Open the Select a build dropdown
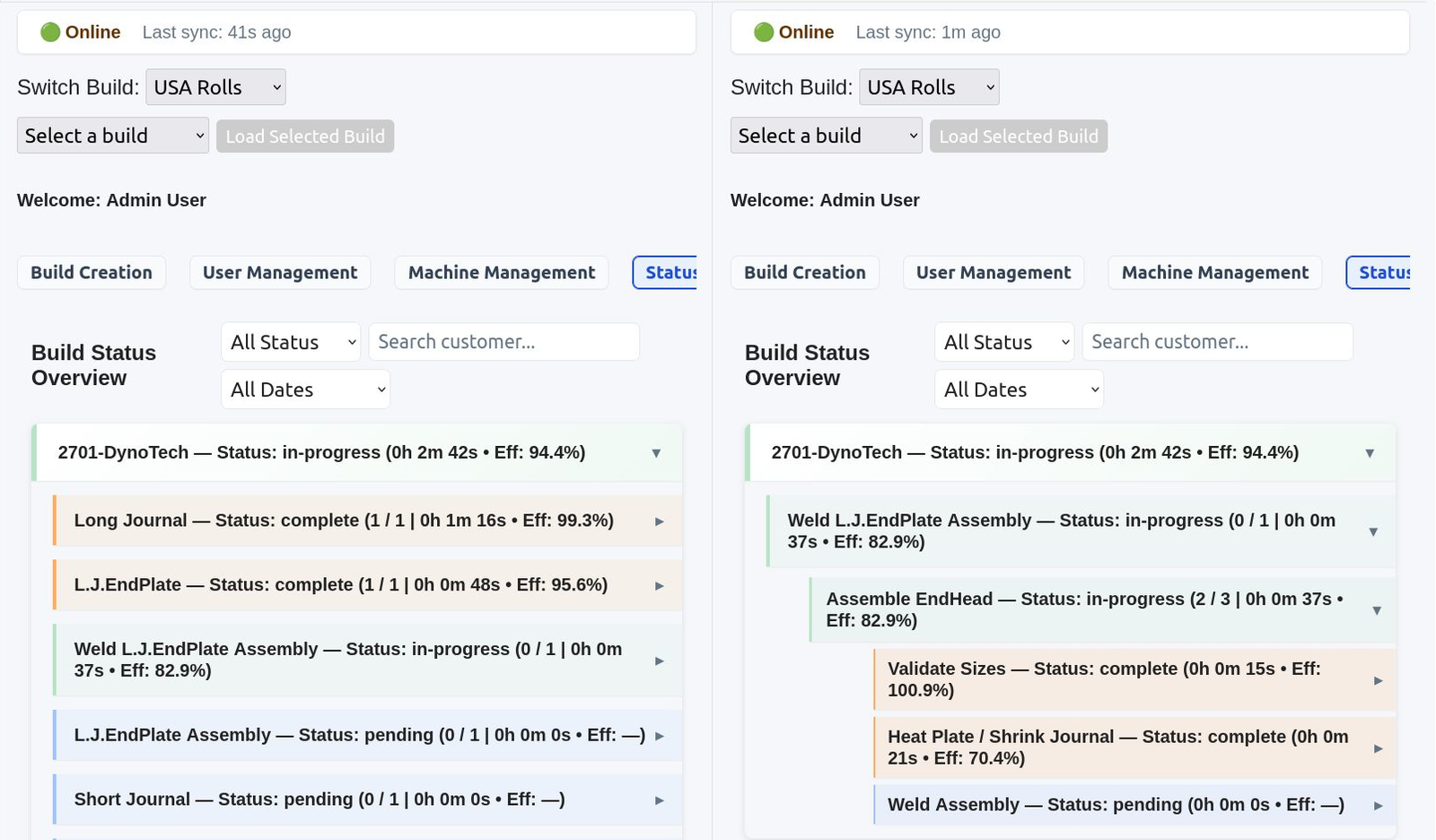The image size is (1436, 840). click(x=111, y=136)
